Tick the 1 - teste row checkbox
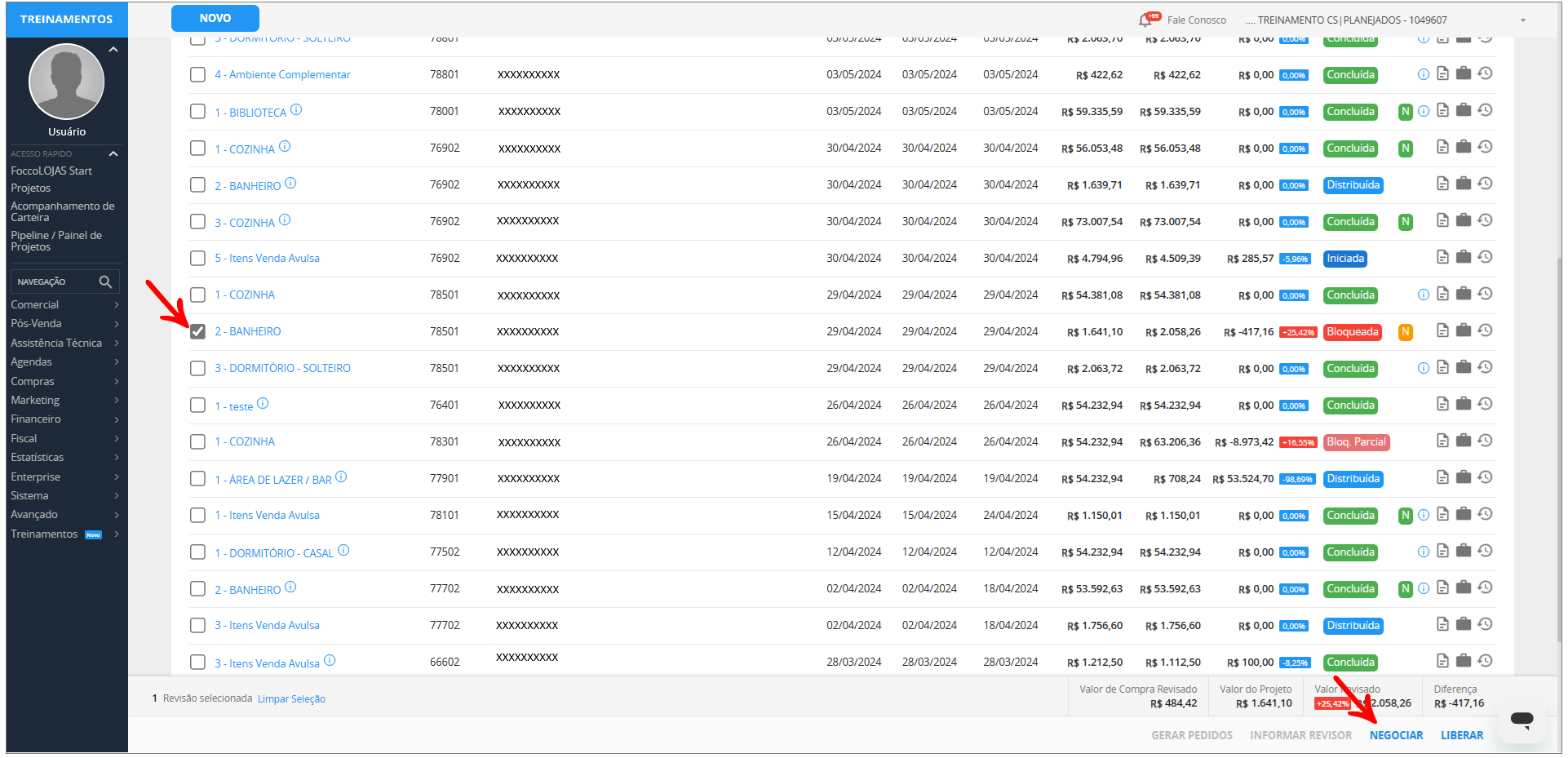This screenshot has width=1568, height=758. point(197,405)
